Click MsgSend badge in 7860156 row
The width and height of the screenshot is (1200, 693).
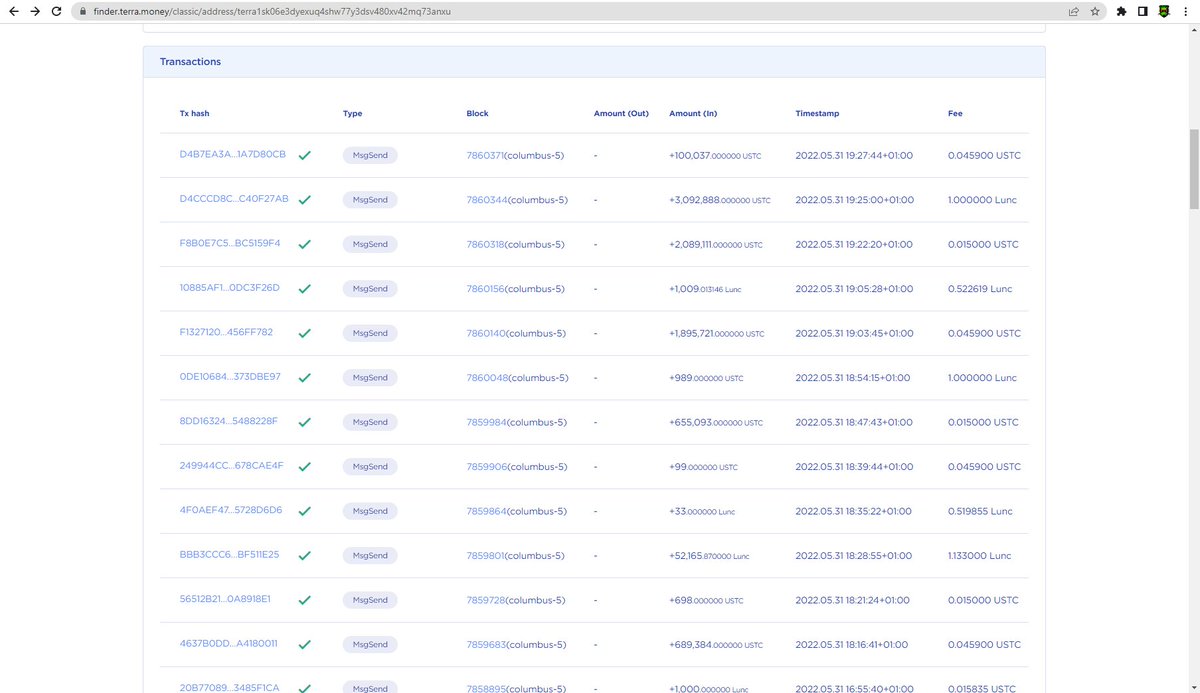pyautogui.click(x=370, y=288)
